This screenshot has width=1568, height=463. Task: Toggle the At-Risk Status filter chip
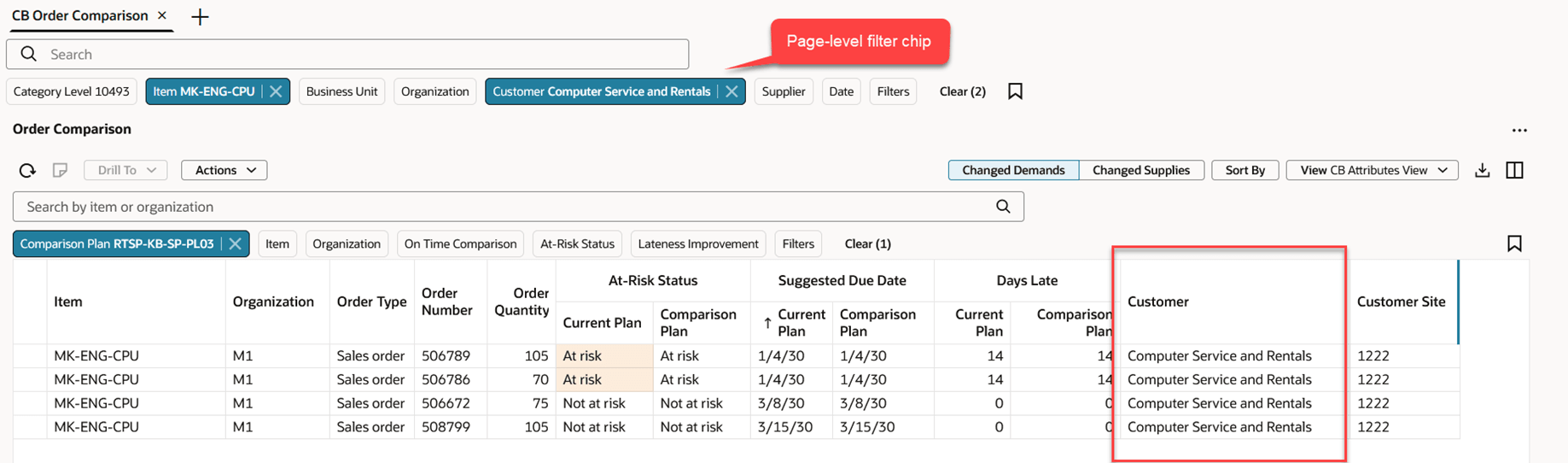pos(577,243)
